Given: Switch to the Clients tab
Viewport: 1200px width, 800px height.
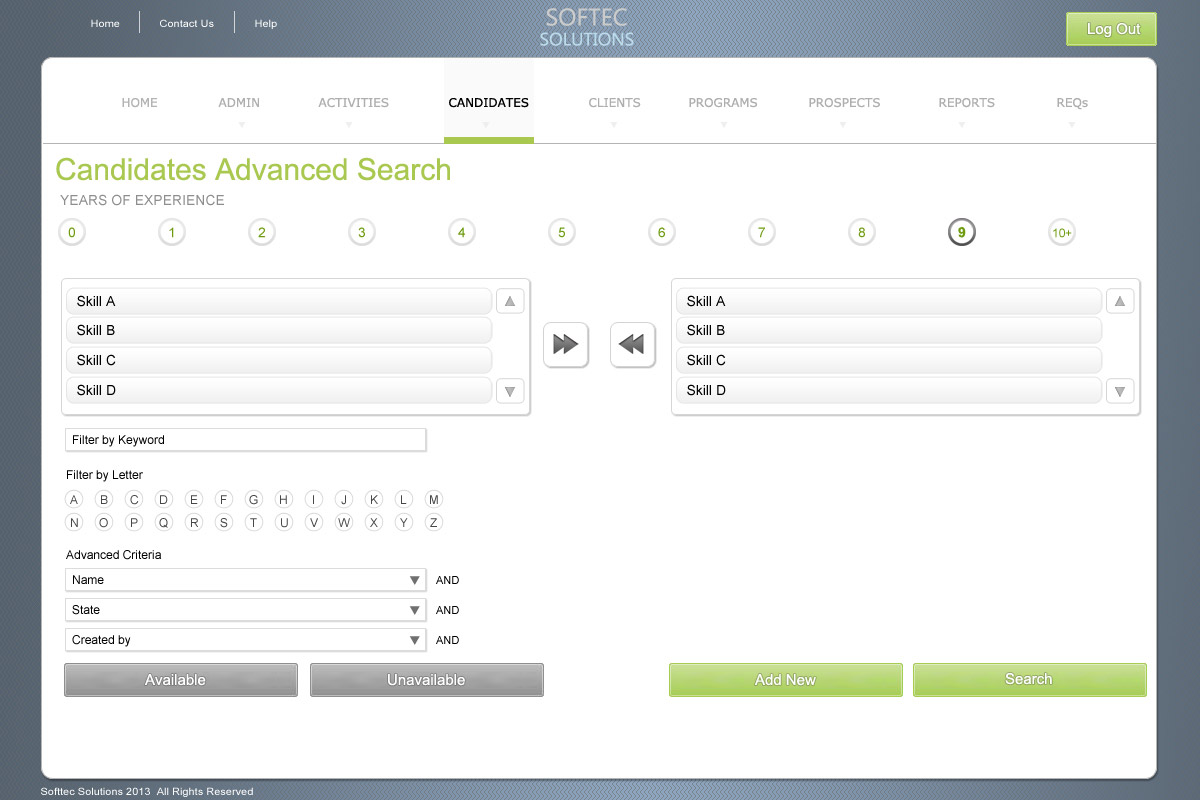Looking at the screenshot, I should click(614, 103).
